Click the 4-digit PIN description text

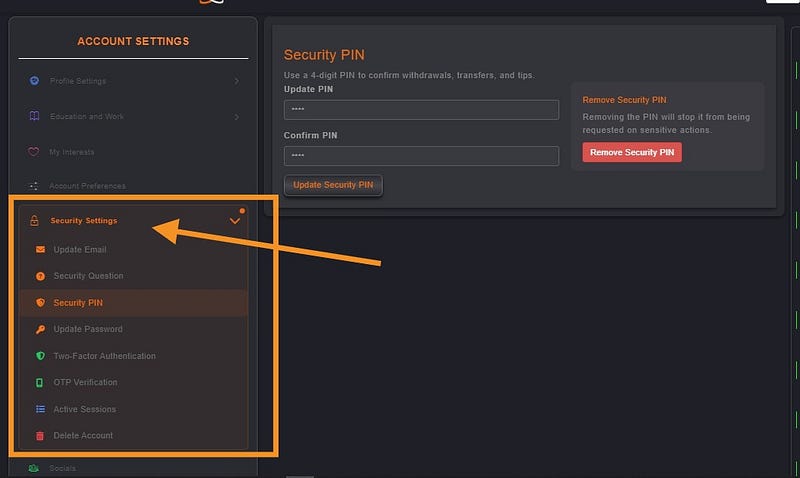409,75
